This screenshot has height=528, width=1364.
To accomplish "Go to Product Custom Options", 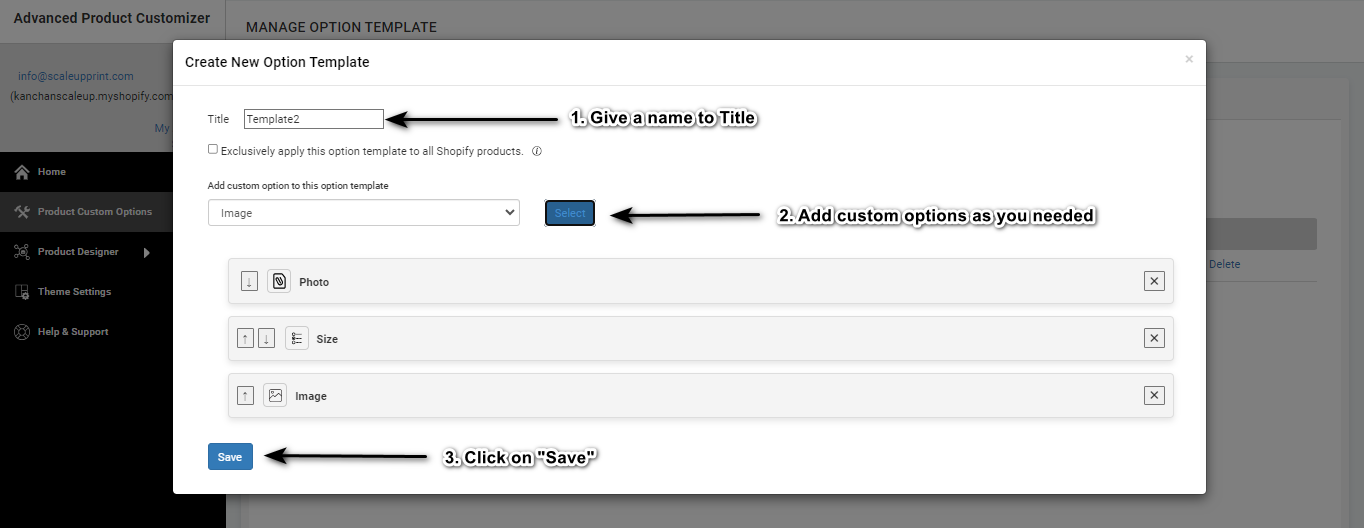I will (94, 212).
